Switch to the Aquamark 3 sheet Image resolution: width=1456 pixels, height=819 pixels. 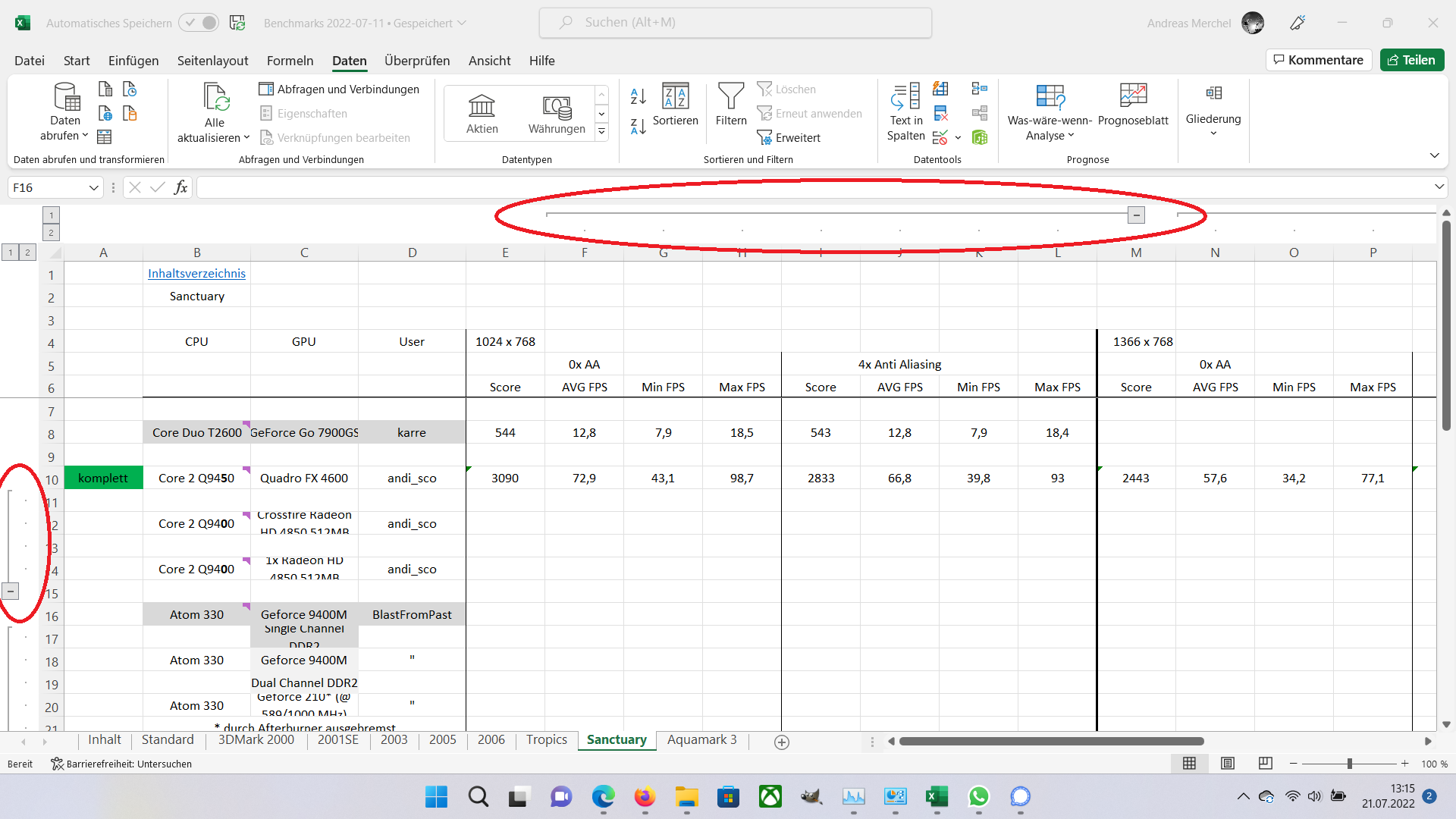pos(701,739)
